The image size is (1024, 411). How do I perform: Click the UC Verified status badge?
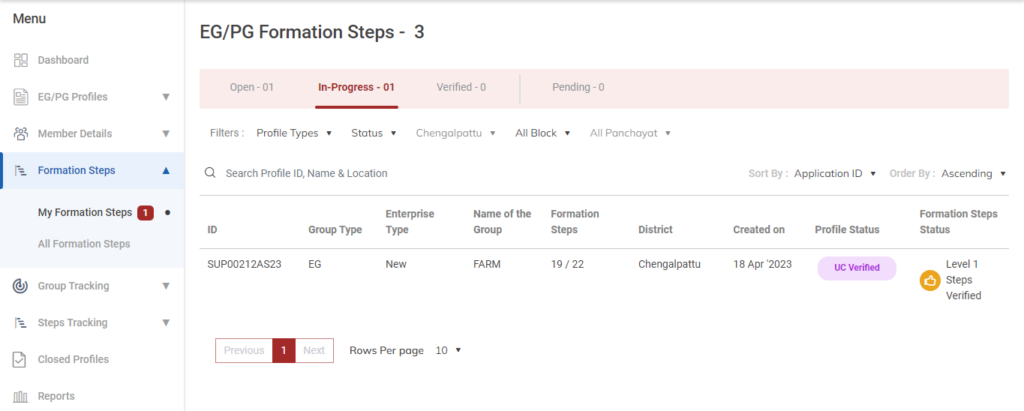(857, 268)
